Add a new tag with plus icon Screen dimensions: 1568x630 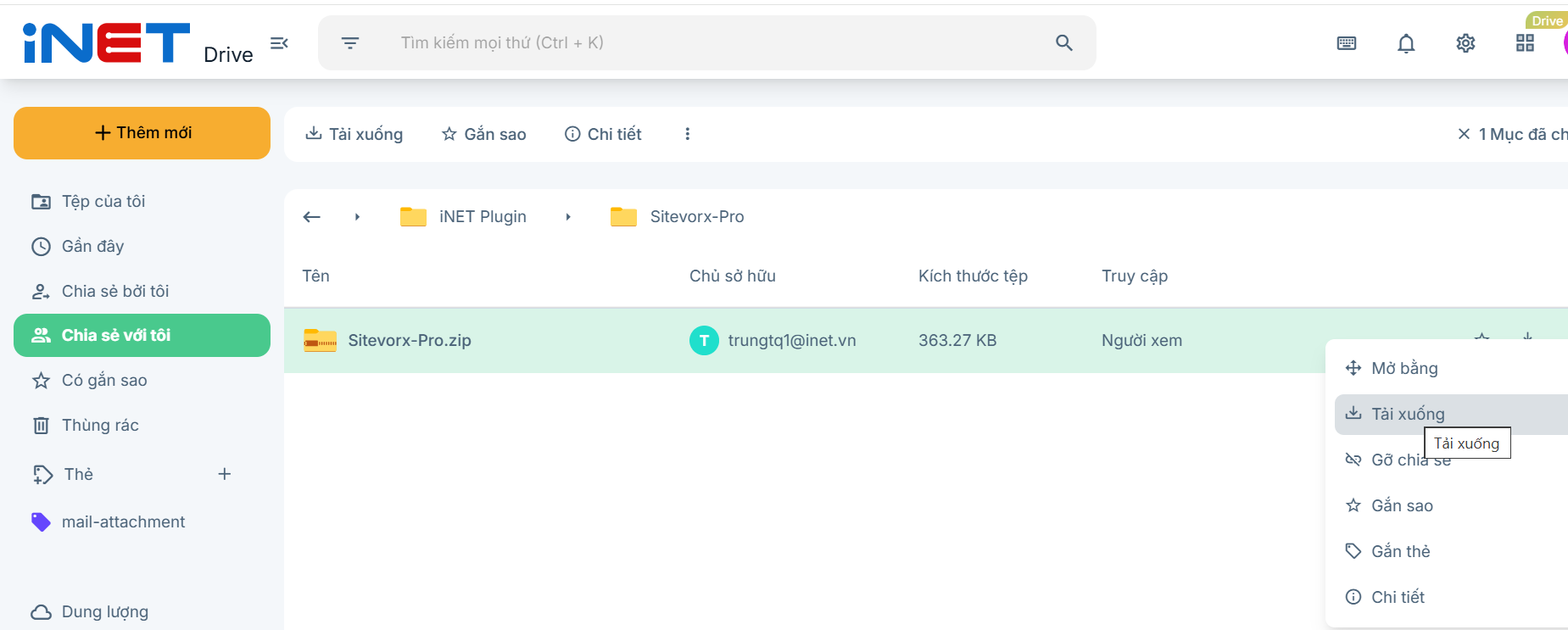(225, 474)
